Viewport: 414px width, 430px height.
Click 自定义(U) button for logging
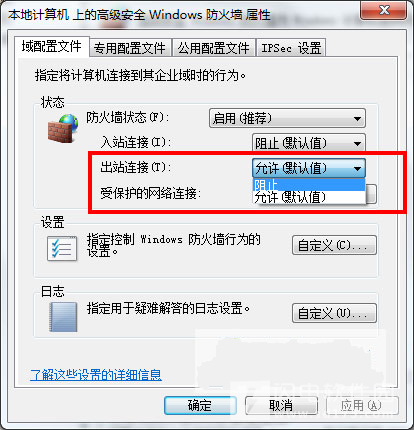(x=334, y=313)
